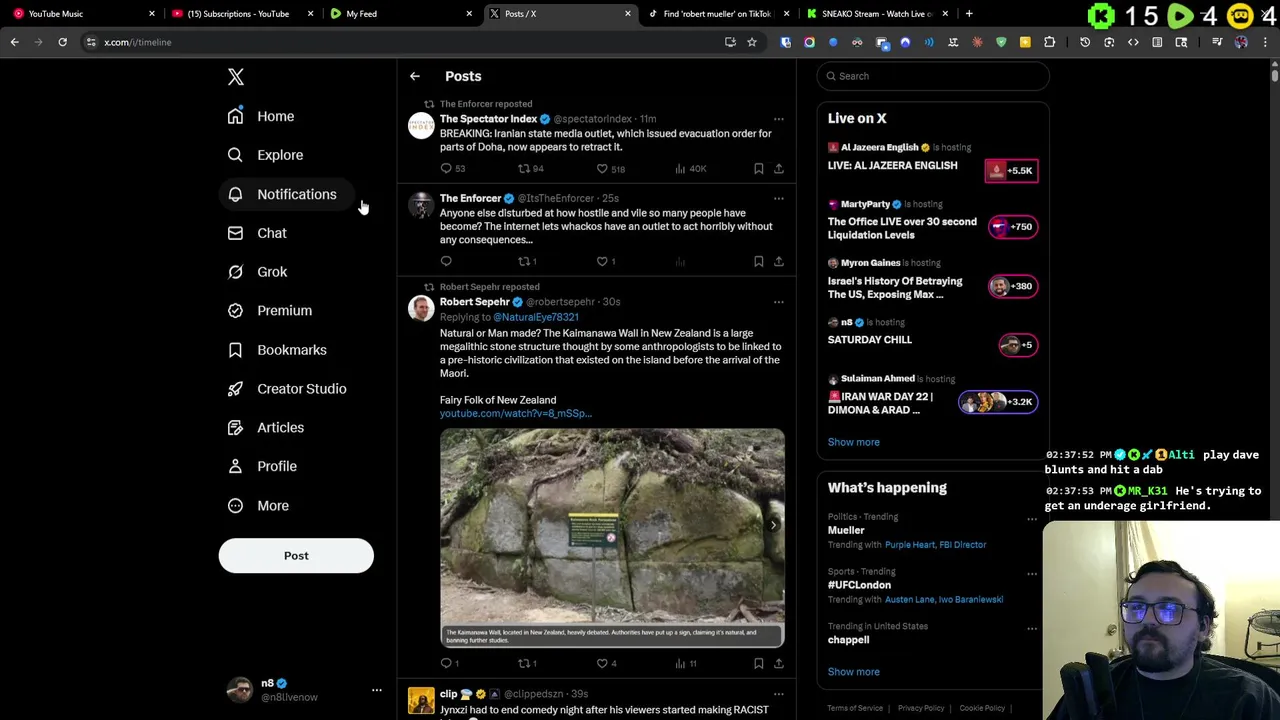Bookmark page with star icon
Image resolution: width=1280 pixels, height=720 pixels.
coord(752,42)
